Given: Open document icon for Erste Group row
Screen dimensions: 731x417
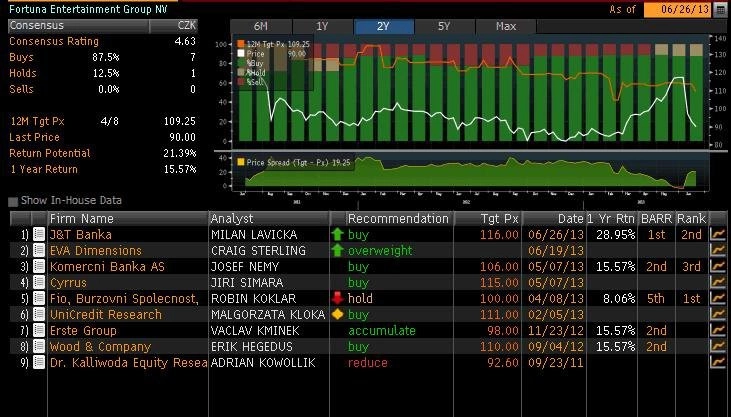Looking at the screenshot, I should tap(39, 330).
